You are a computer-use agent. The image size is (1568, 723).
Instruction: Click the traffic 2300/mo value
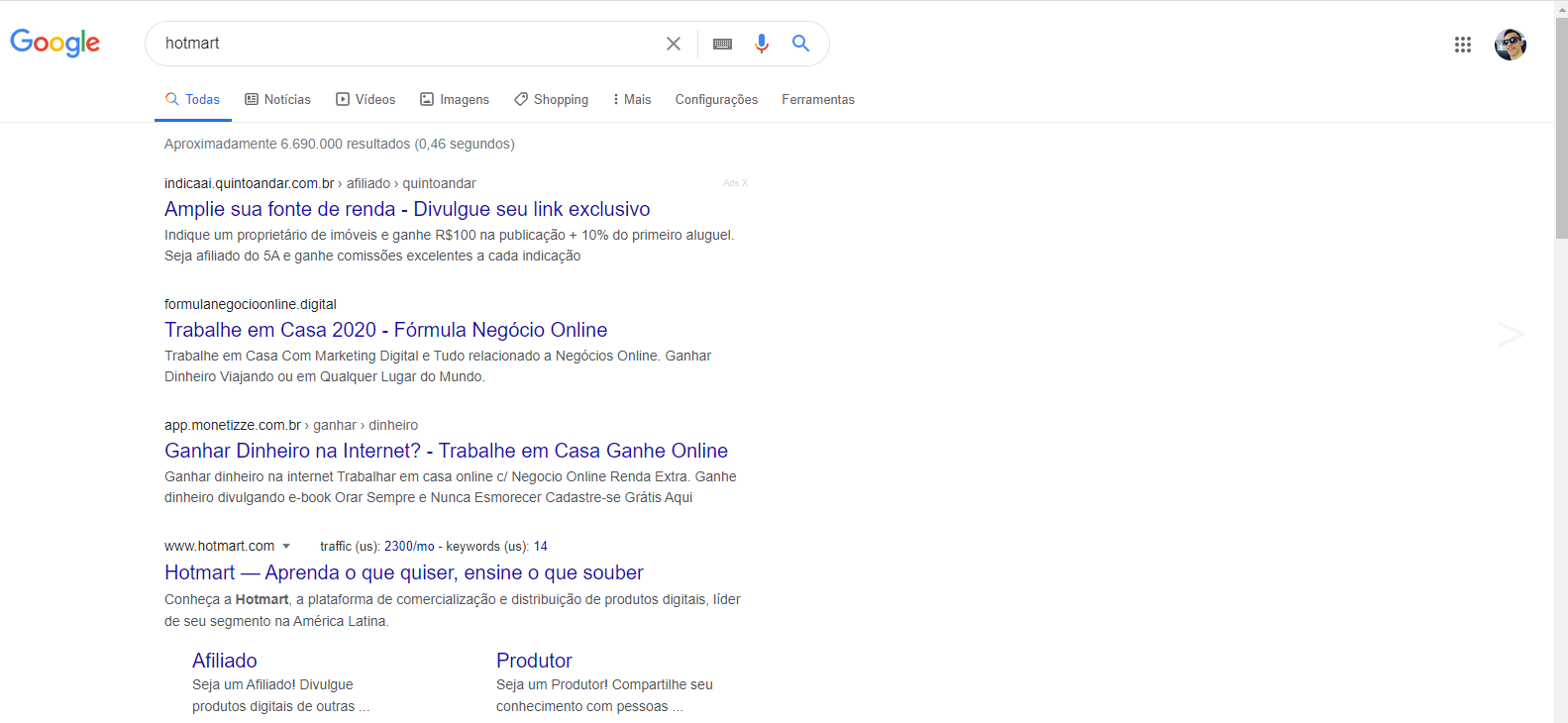[x=409, y=547]
